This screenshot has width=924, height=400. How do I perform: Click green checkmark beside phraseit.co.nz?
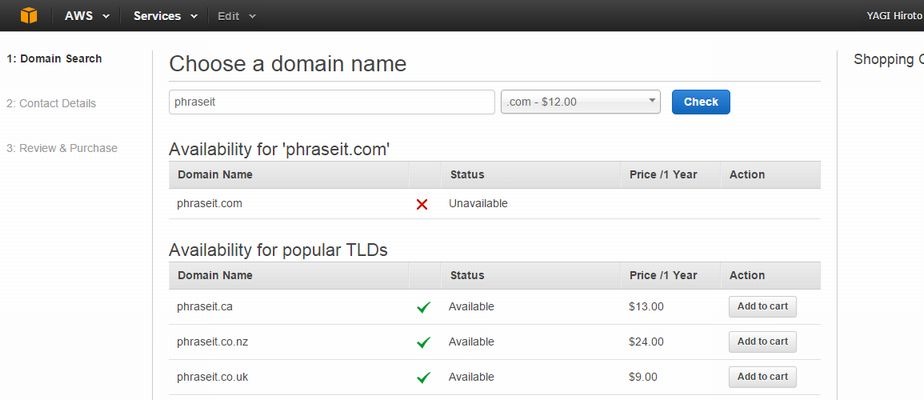423,342
